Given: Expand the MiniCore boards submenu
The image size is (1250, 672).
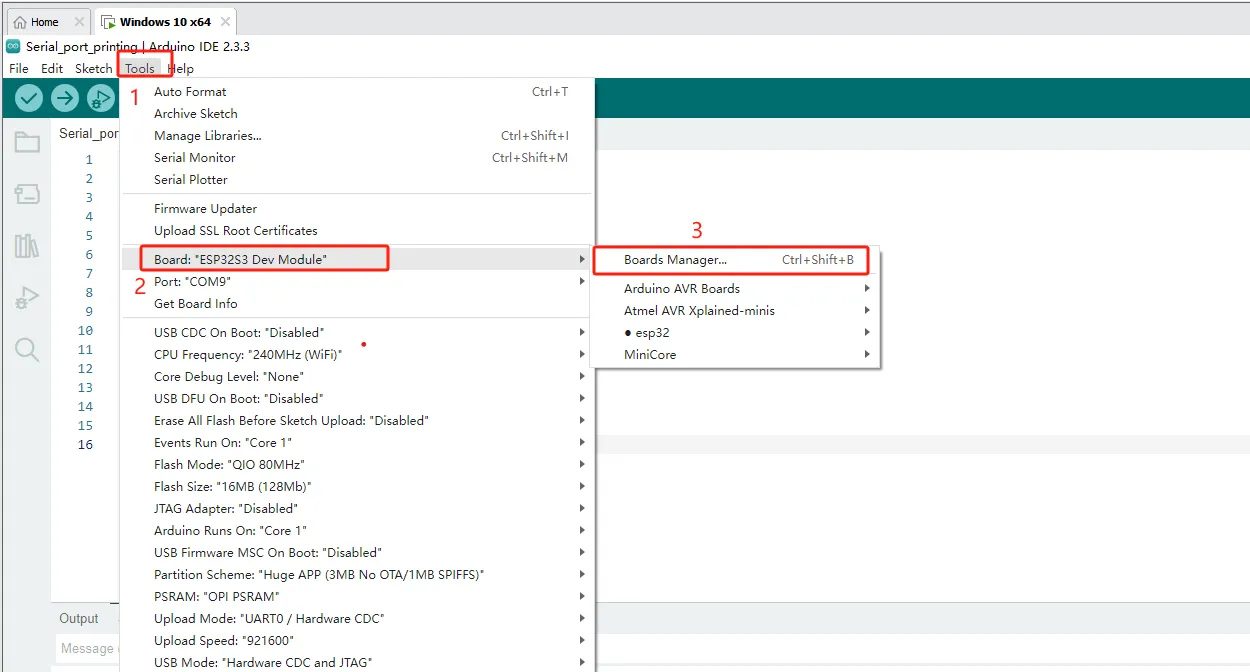Looking at the screenshot, I should (x=736, y=354).
